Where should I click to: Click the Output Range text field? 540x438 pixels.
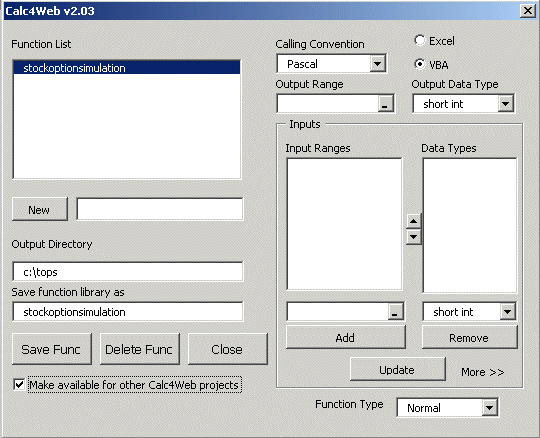click(x=328, y=104)
